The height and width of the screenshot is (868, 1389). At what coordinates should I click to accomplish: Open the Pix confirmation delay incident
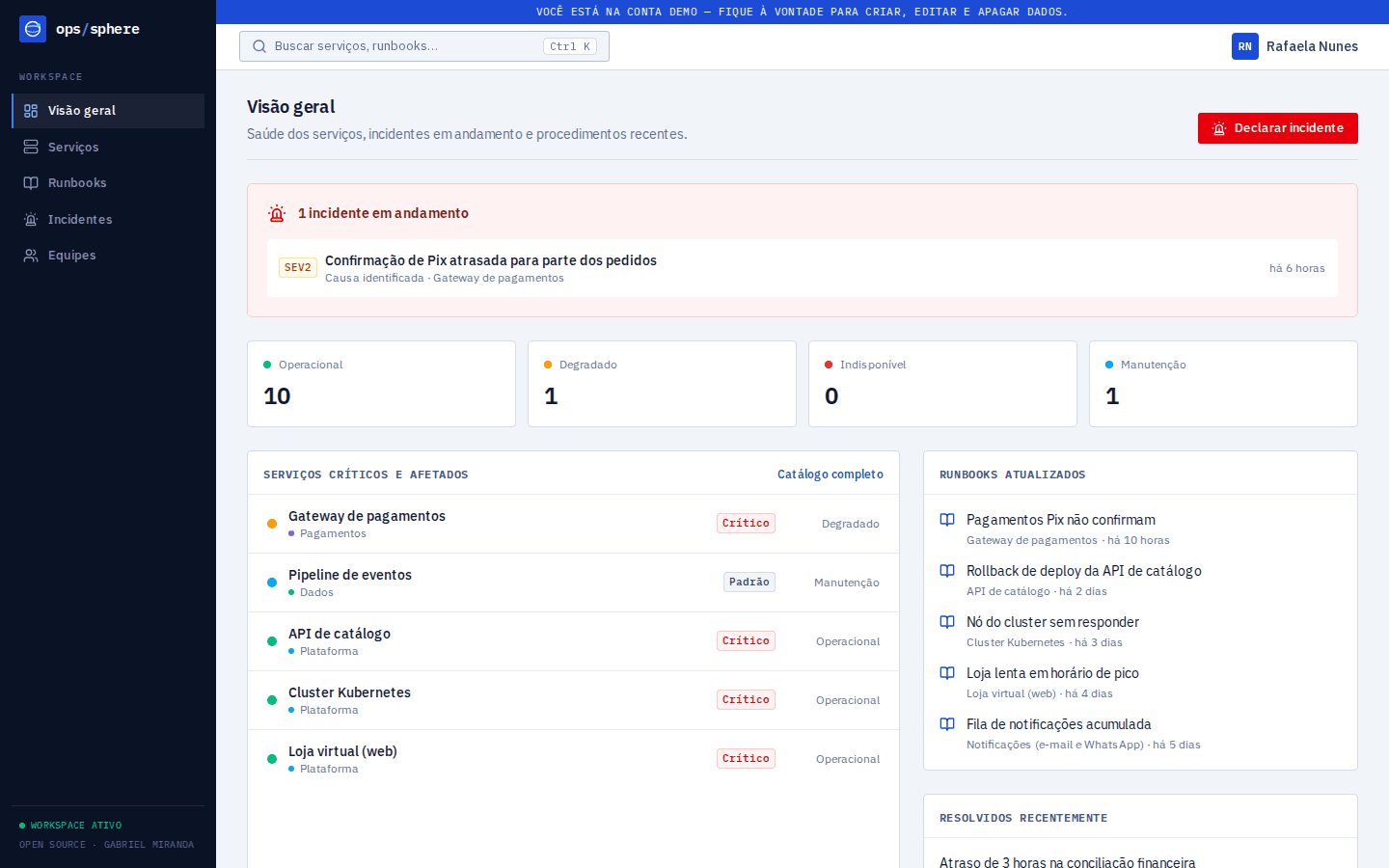coord(803,268)
